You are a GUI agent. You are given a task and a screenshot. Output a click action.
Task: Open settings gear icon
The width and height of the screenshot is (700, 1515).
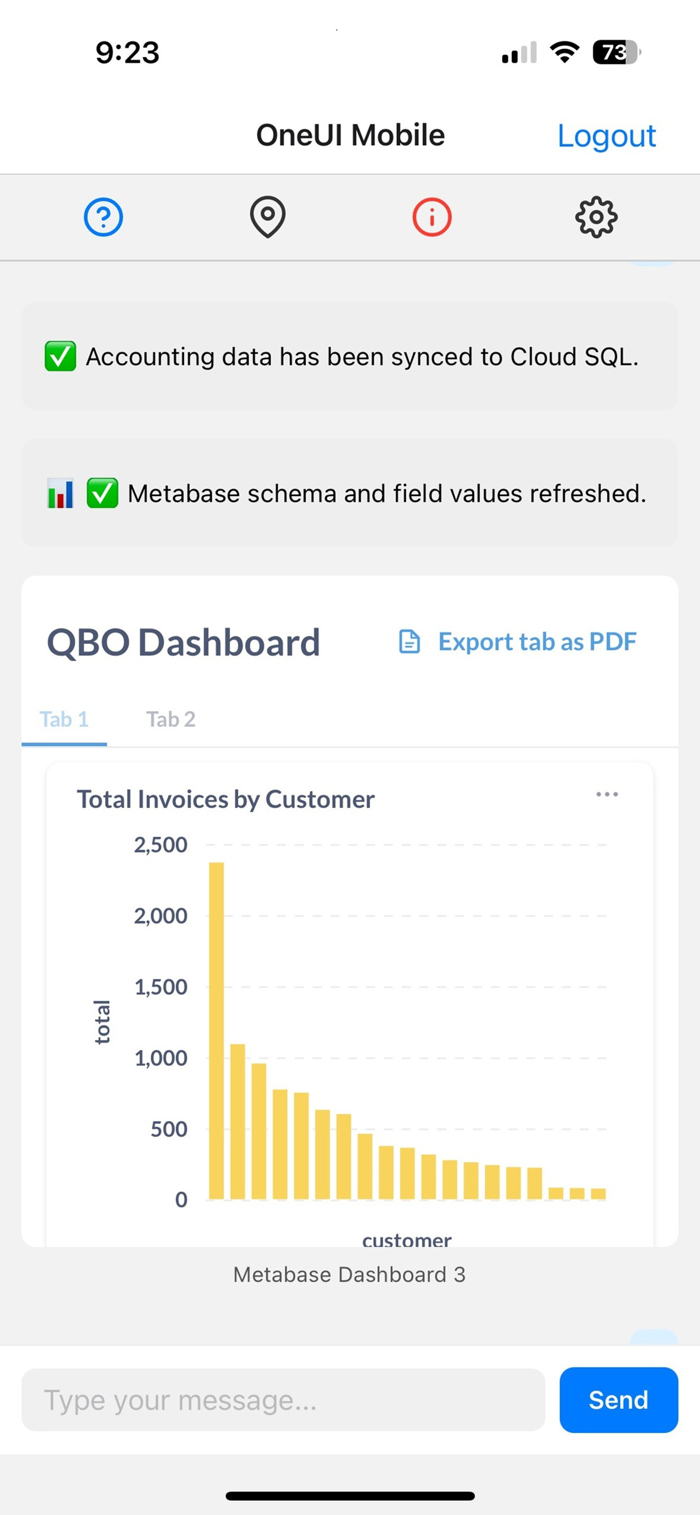[596, 217]
